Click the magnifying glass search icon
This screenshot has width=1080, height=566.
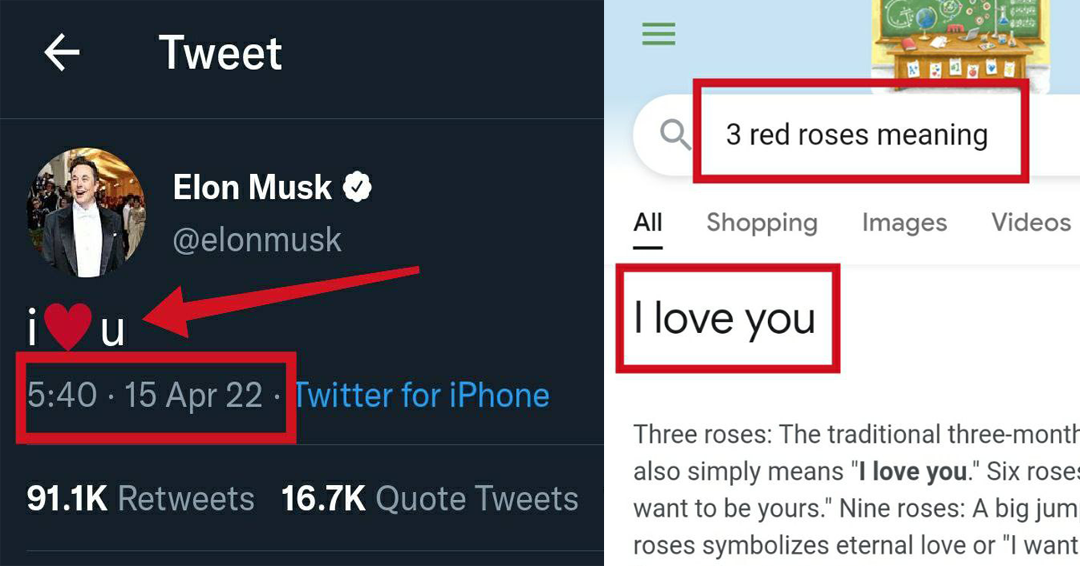click(677, 134)
